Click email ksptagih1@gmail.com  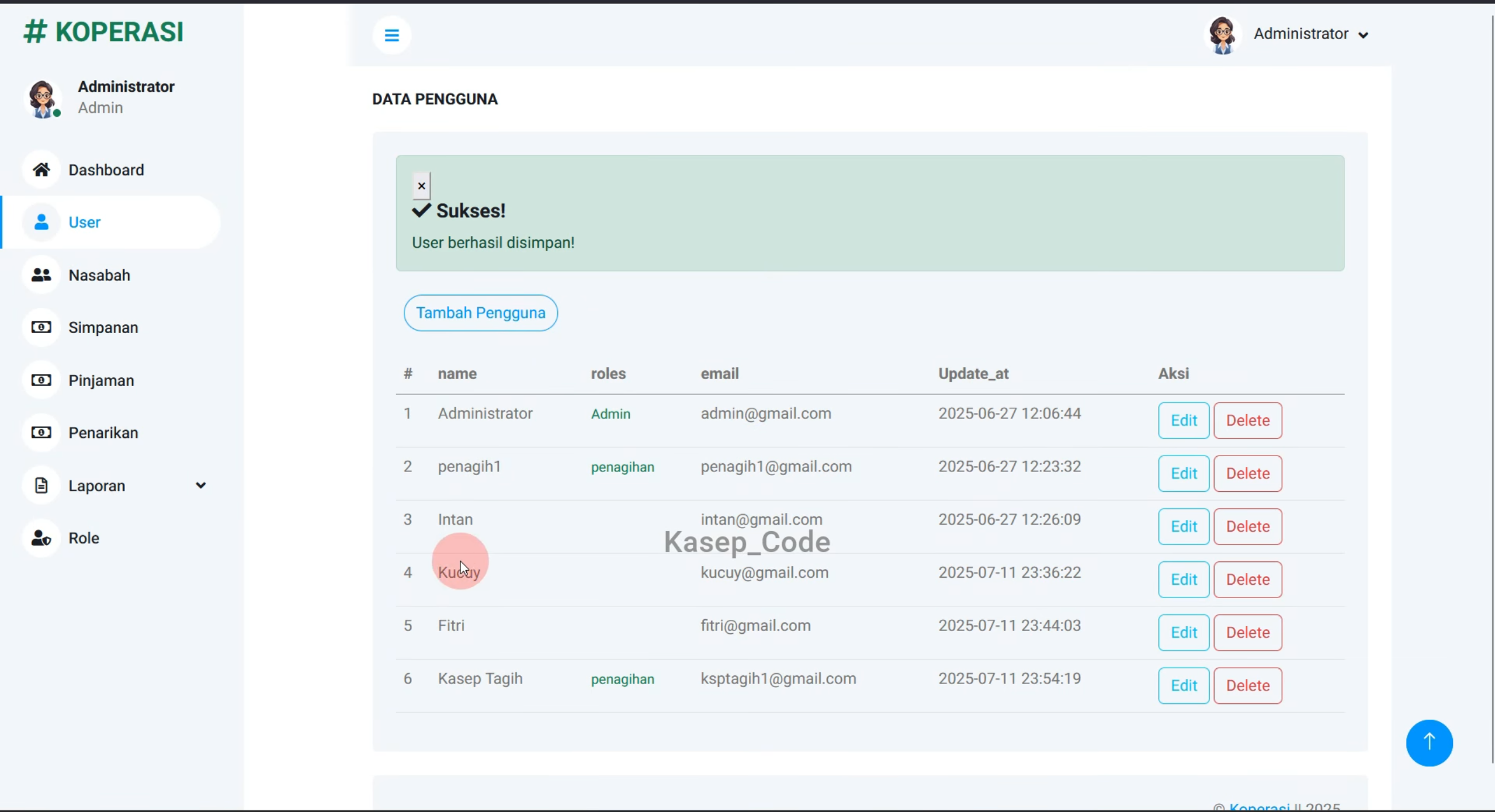(x=778, y=679)
